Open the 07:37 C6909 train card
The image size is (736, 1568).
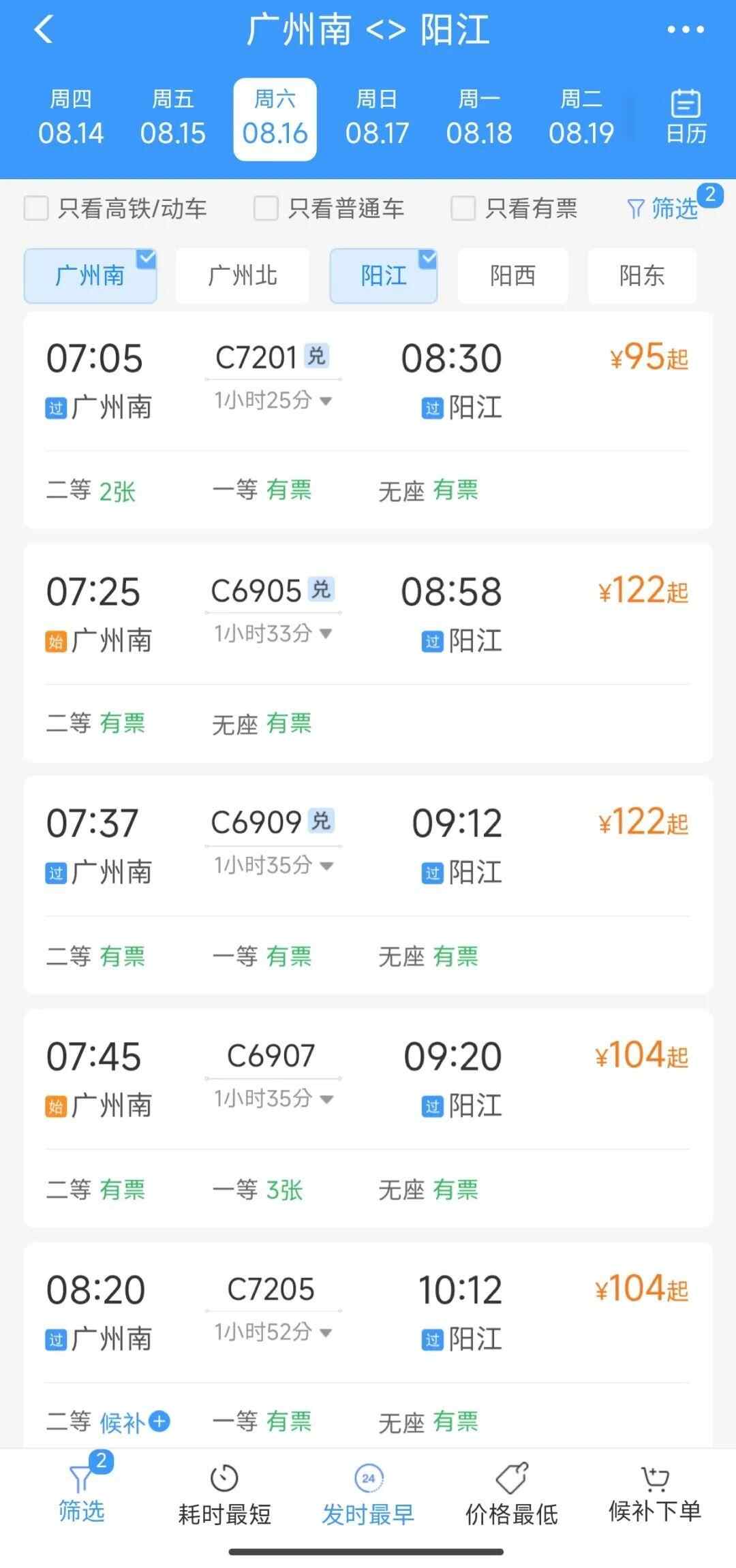pos(368,884)
